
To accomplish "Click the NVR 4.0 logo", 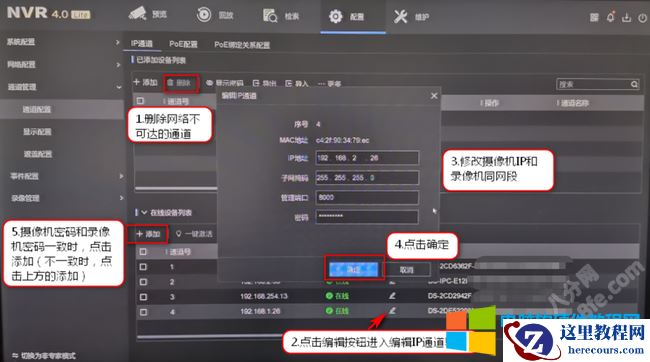I will tap(48, 13).
